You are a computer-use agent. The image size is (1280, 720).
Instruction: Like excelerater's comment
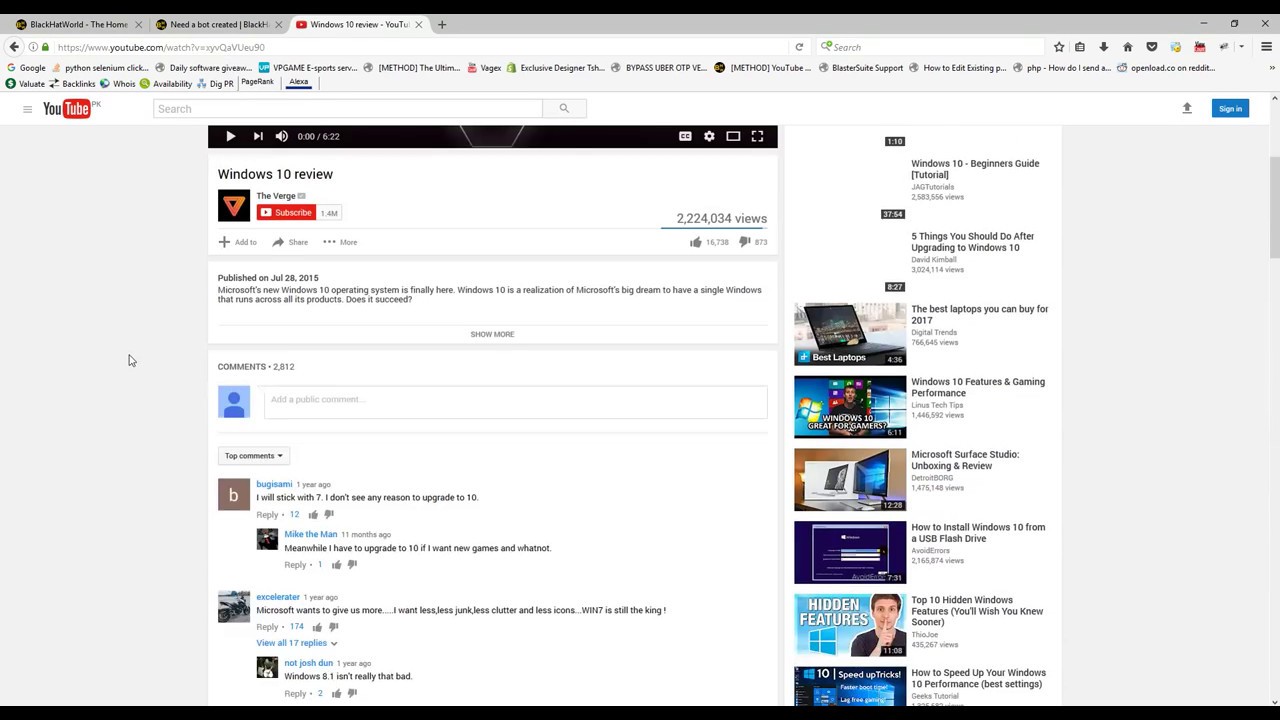(317, 627)
